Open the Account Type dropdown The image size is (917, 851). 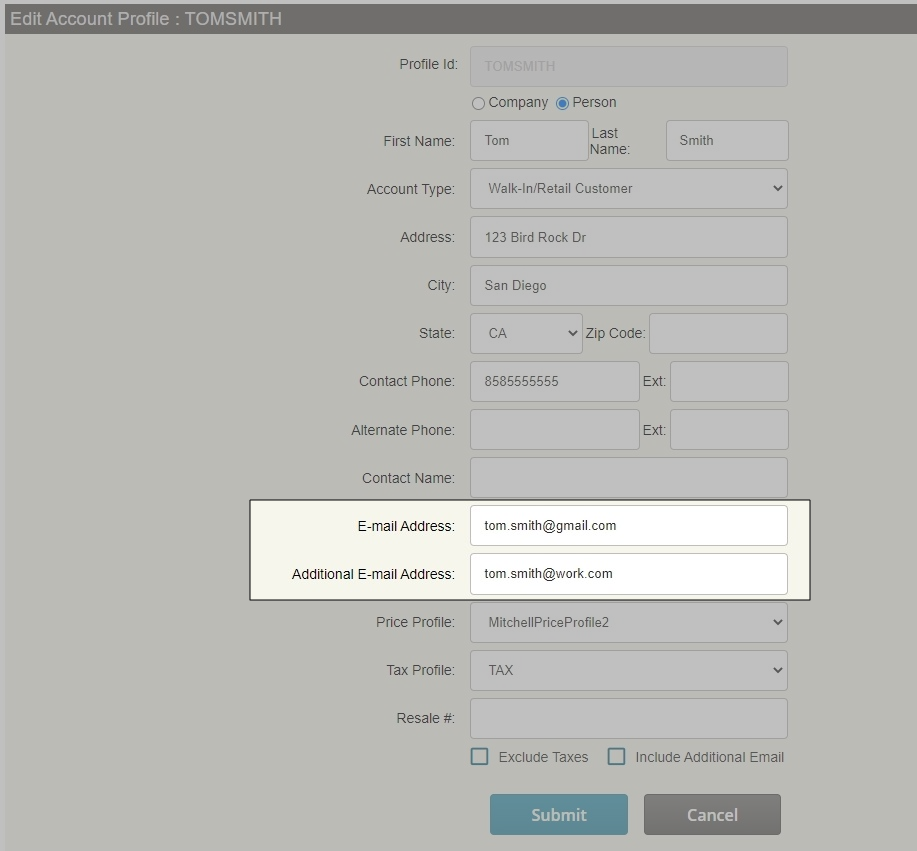(x=628, y=188)
